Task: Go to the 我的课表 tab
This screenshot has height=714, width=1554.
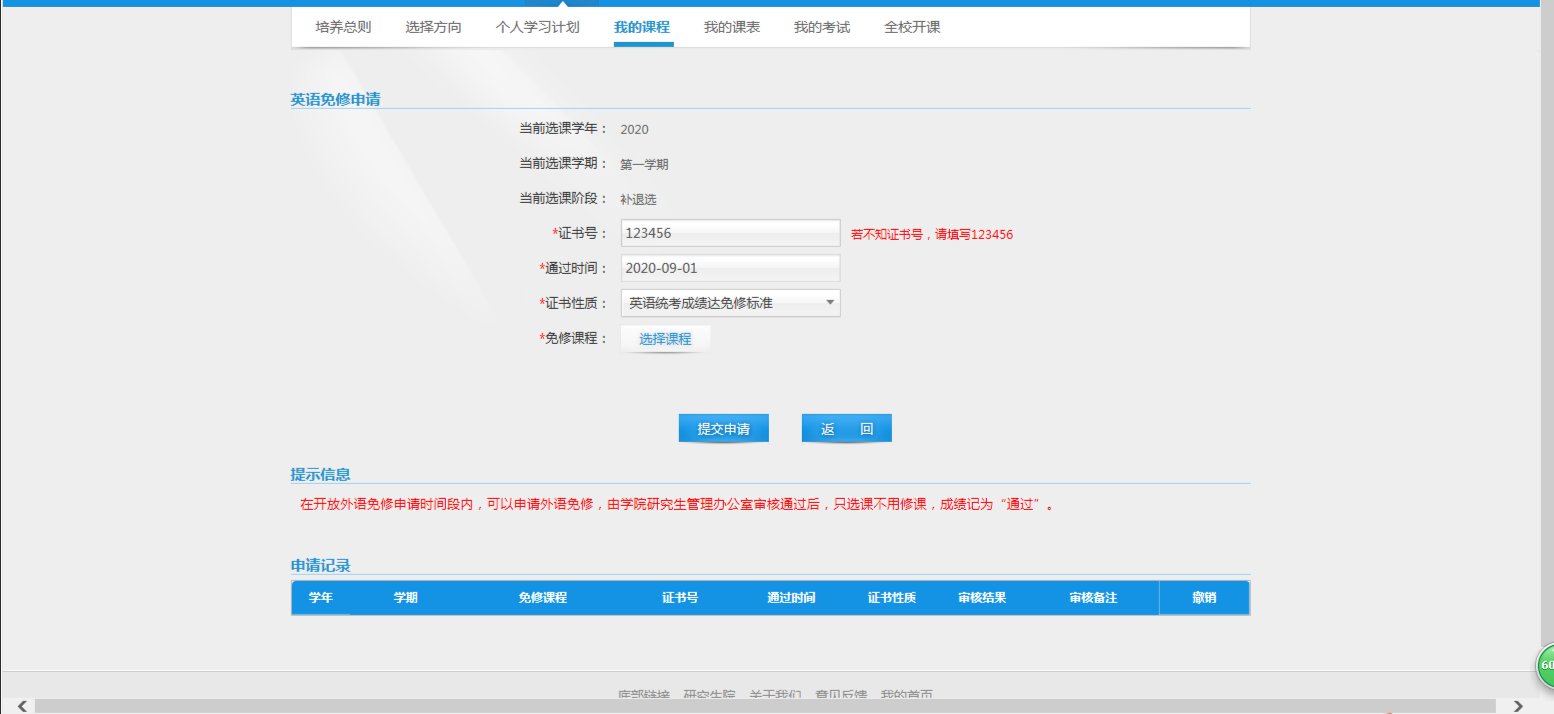Action: click(x=732, y=27)
